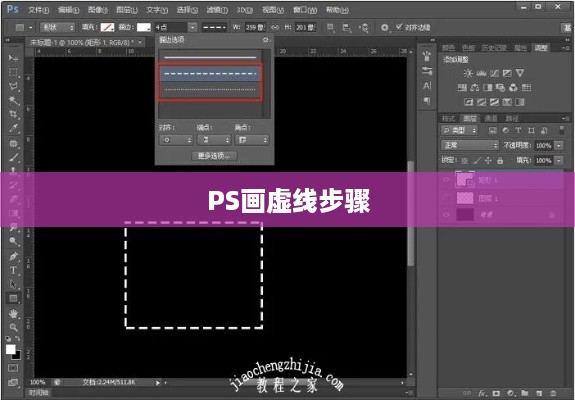The height and width of the screenshot is (400, 575).
Task: Select the Pen tool
Action: tap(14, 256)
